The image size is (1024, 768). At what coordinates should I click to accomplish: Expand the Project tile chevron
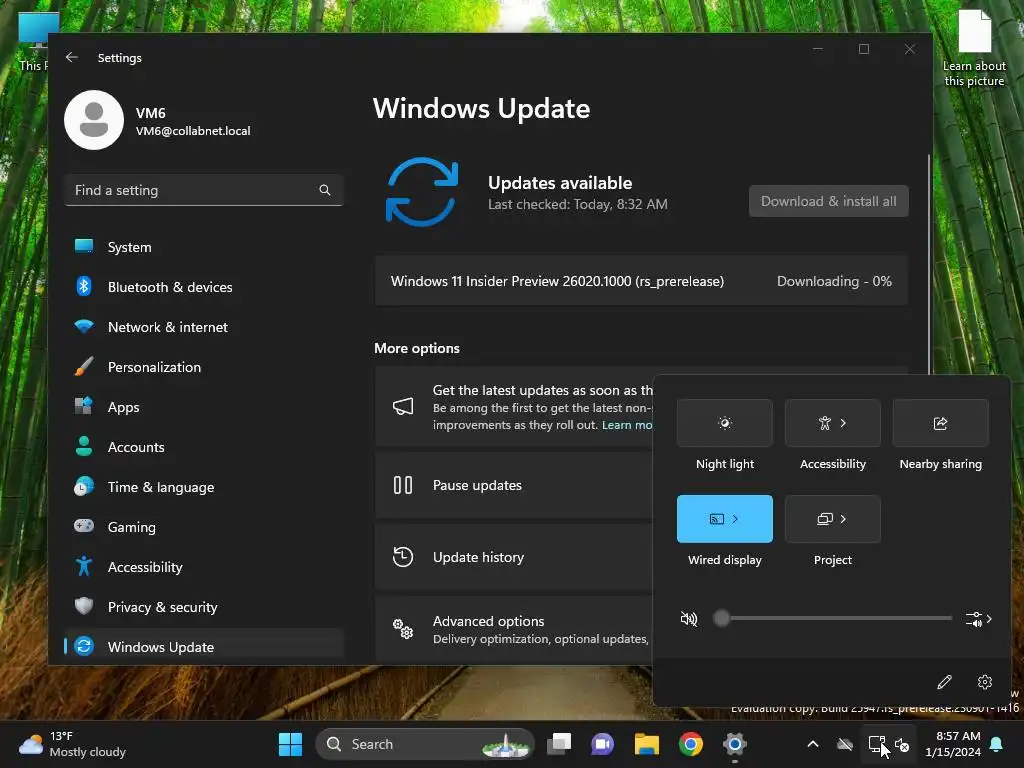pos(844,519)
